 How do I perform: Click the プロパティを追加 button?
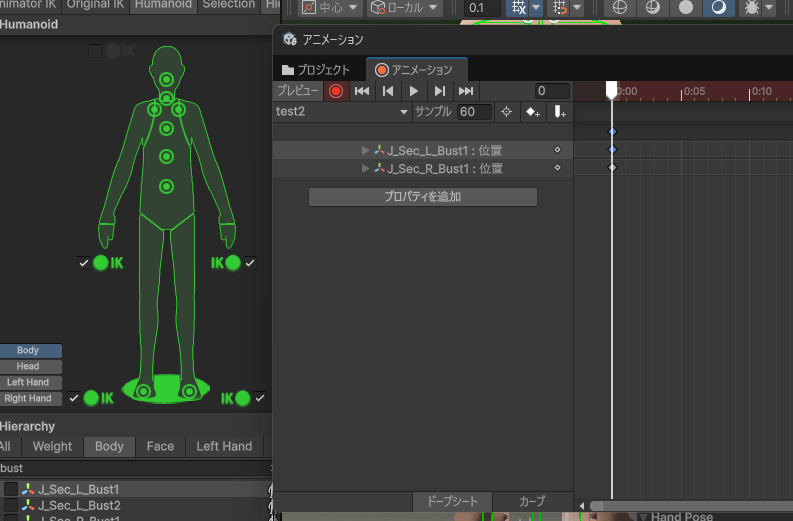tap(422, 197)
